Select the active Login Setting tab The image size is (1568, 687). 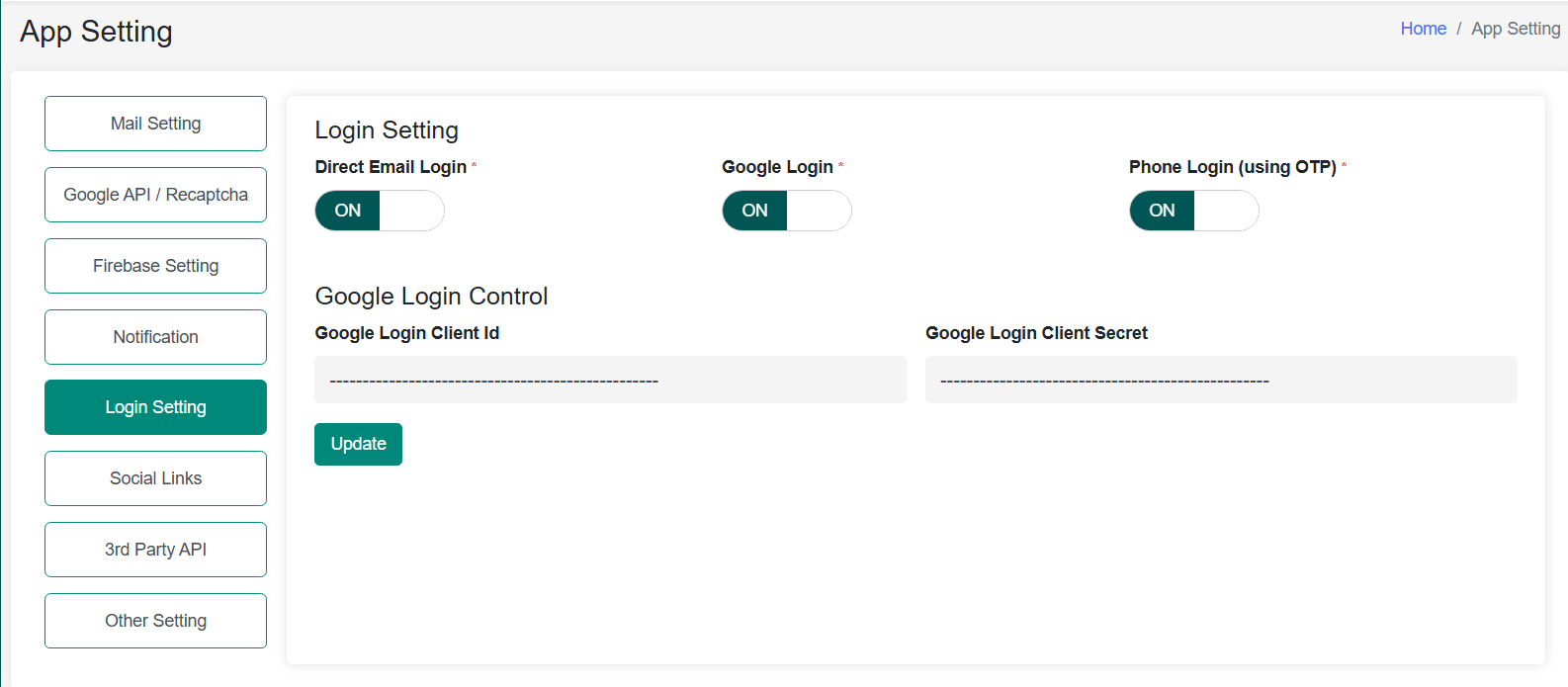(x=155, y=407)
